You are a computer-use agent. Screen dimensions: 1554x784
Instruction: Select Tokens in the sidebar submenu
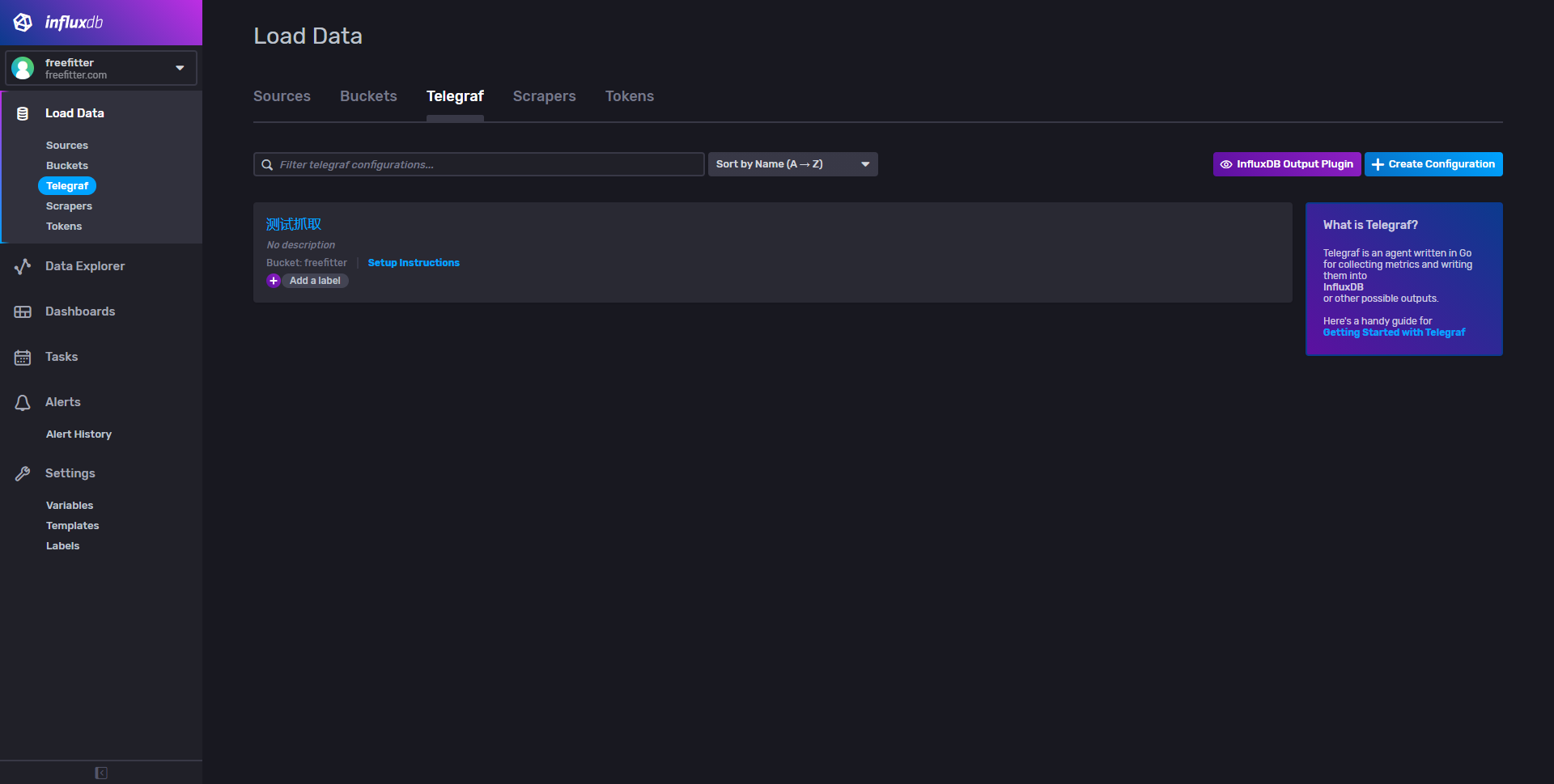(64, 227)
